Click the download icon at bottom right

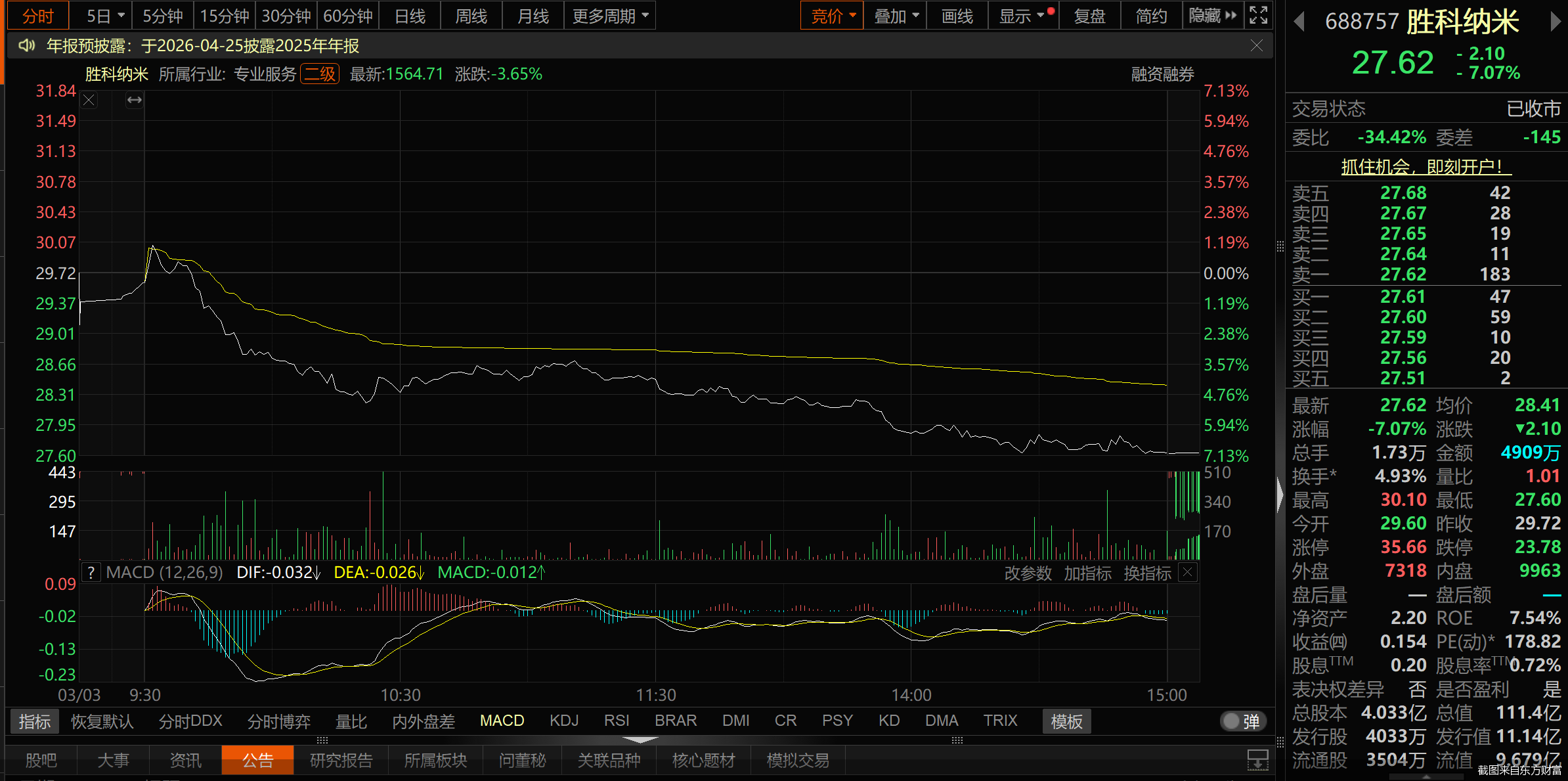1257,760
